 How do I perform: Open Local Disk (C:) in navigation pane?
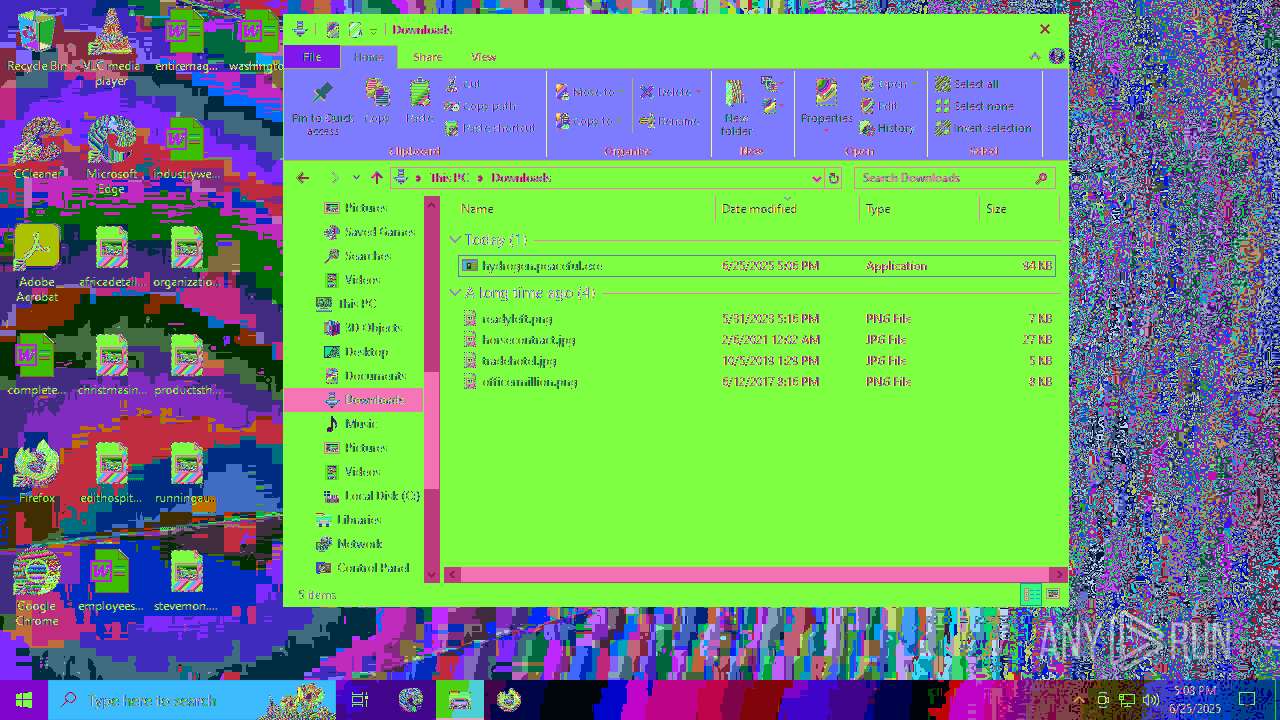(371, 496)
